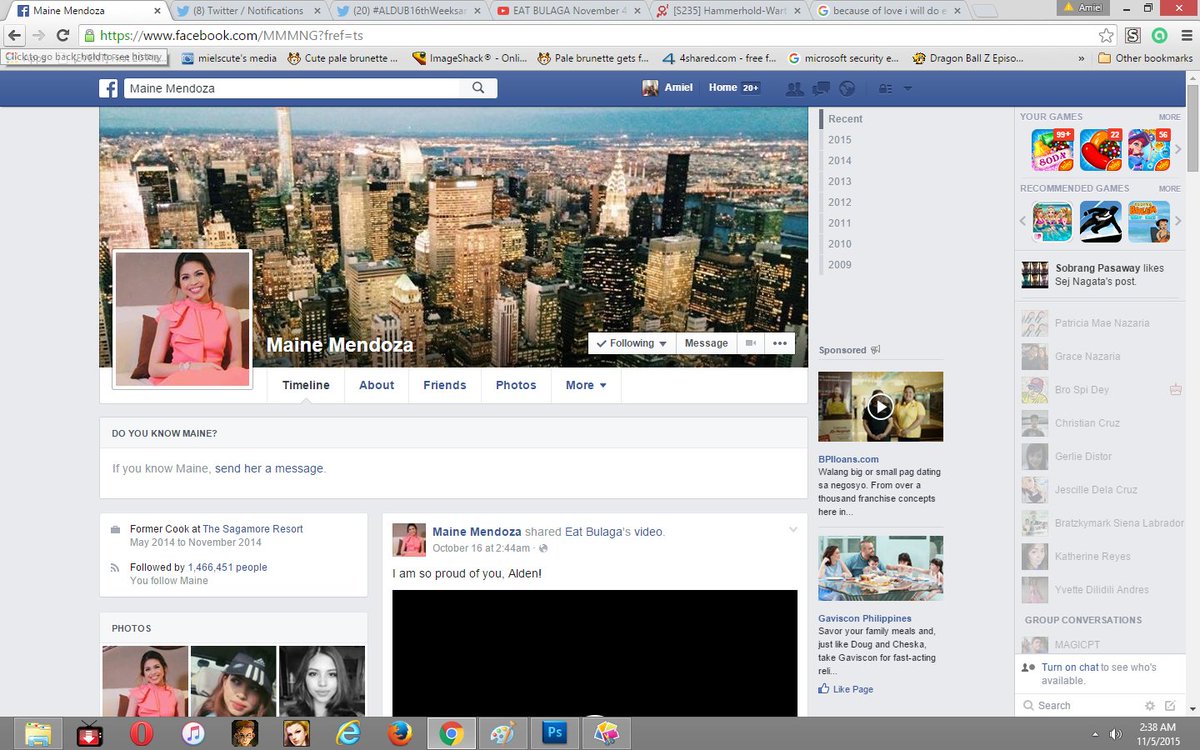Open File Explorer from the taskbar
1200x750 pixels.
point(38,733)
